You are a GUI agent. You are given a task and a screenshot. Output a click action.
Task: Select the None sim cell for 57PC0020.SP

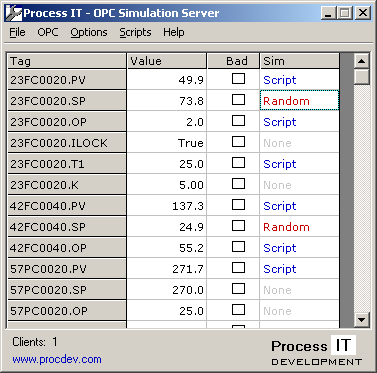pos(299,289)
